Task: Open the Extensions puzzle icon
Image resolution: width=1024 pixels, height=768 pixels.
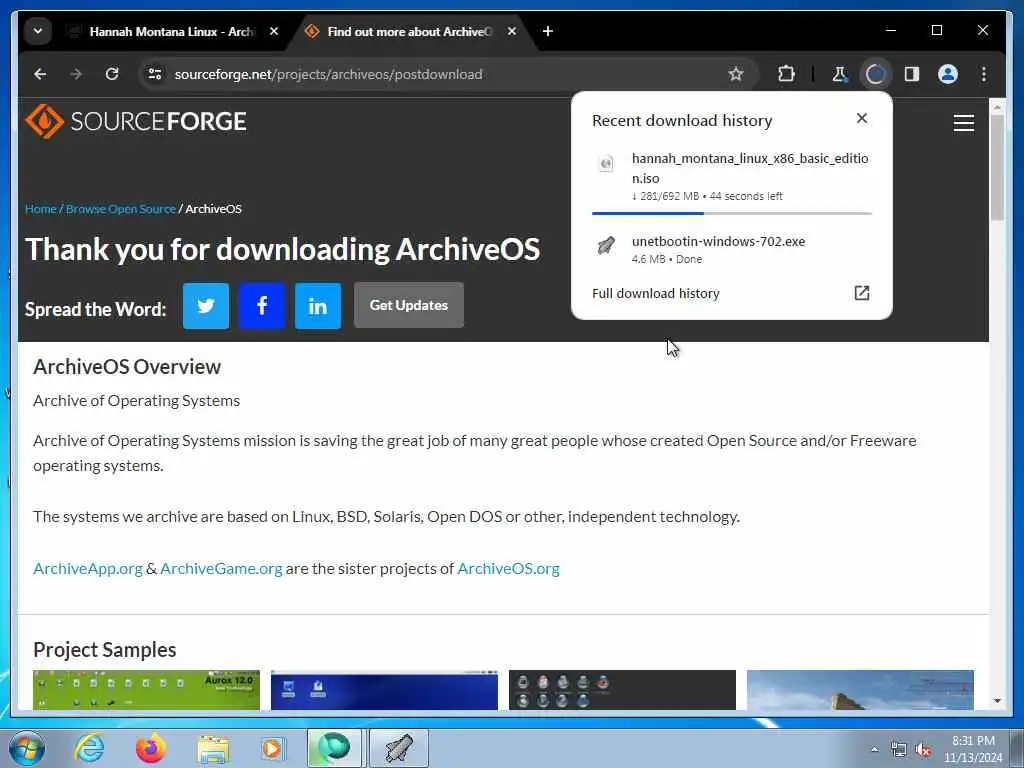Action: tap(786, 74)
